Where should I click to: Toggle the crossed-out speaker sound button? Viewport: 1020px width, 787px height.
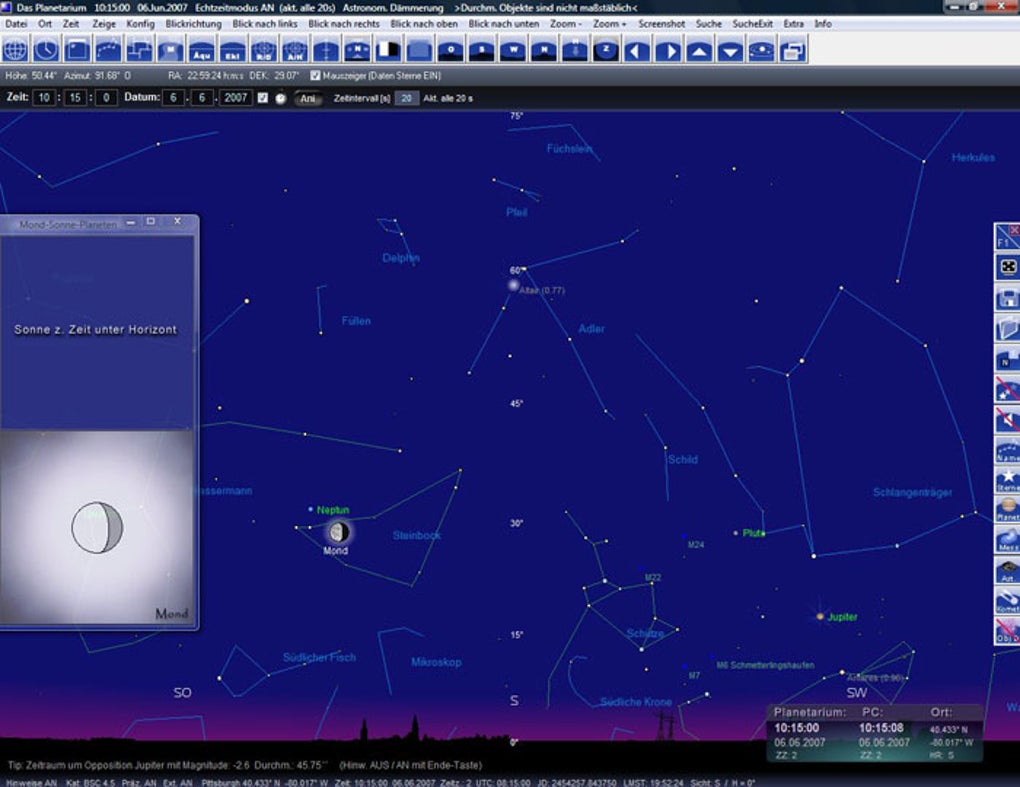pyautogui.click(x=1007, y=420)
